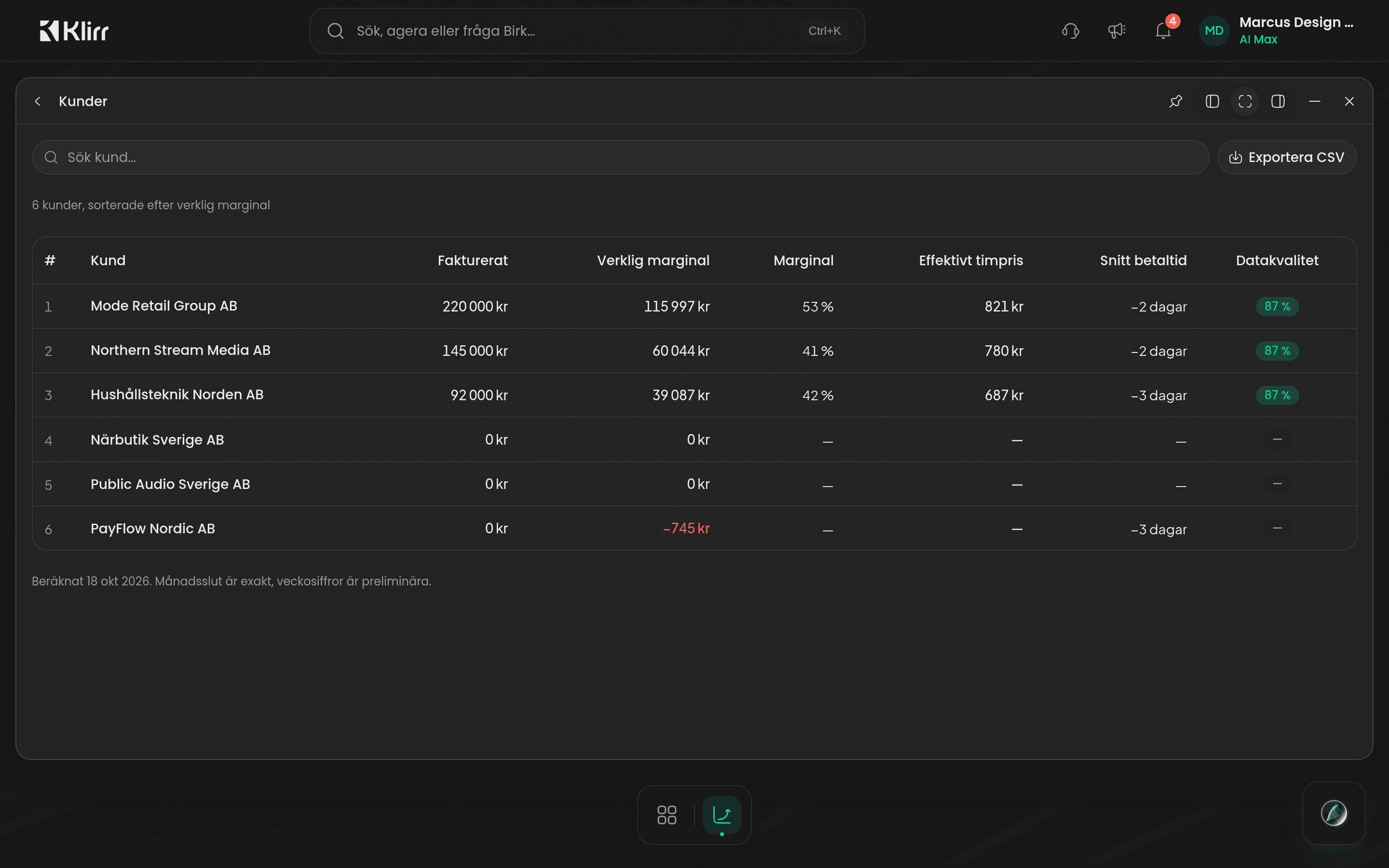This screenshot has width=1389, height=868.
Task: Click the Klirr logo
Action: click(74, 31)
